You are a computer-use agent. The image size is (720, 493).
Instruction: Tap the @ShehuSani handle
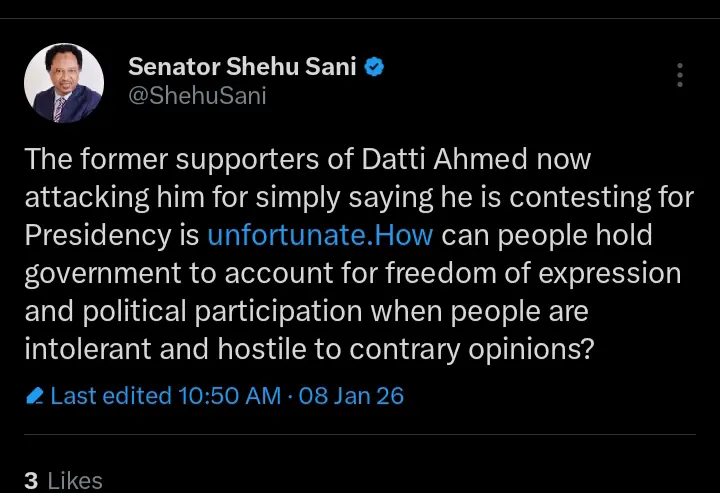[198, 96]
